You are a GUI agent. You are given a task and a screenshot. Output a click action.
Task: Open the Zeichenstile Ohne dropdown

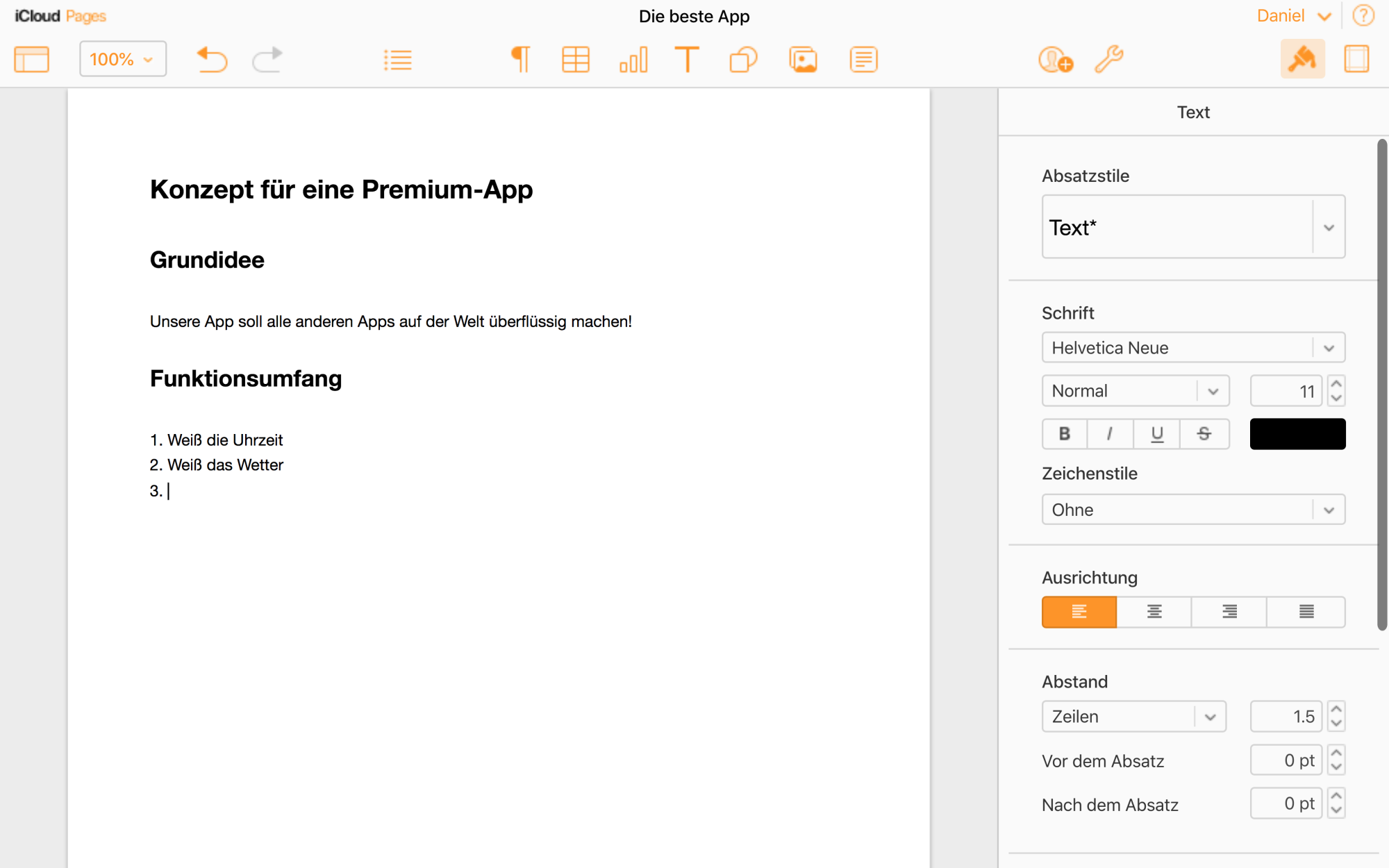click(x=1328, y=510)
